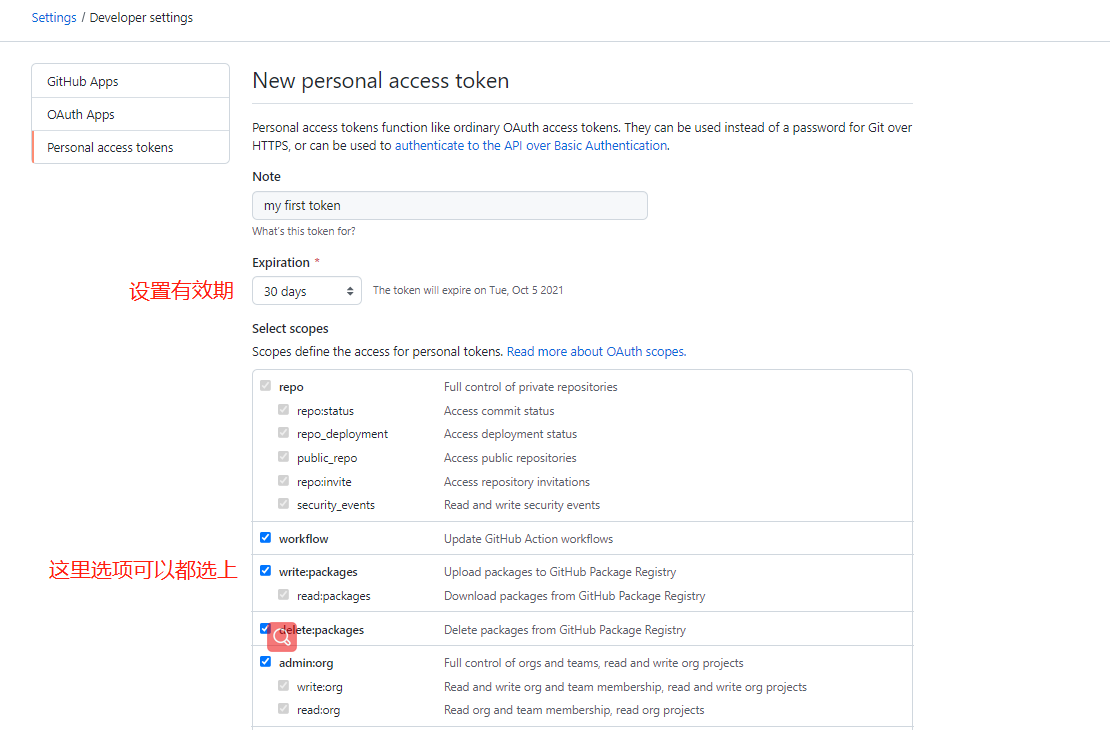Select Personal access tokens sidebar item
Image resolution: width=1110 pixels, height=730 pixels.
[x=130, y=147]
